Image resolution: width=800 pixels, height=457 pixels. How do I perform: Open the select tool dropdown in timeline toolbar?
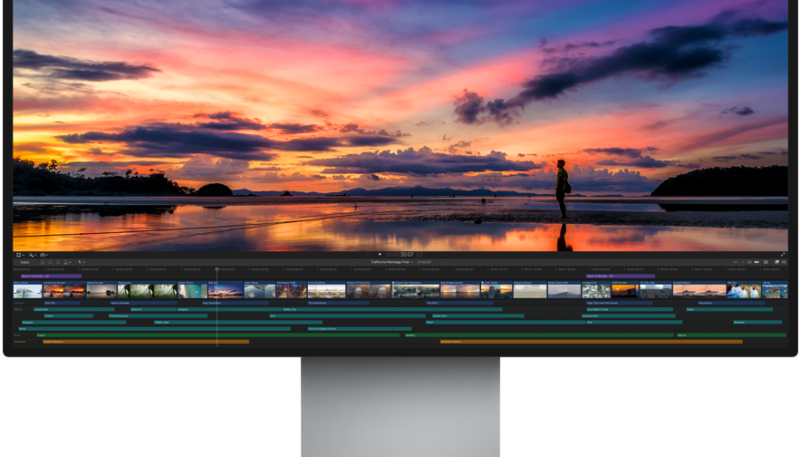tap(81, 262)
